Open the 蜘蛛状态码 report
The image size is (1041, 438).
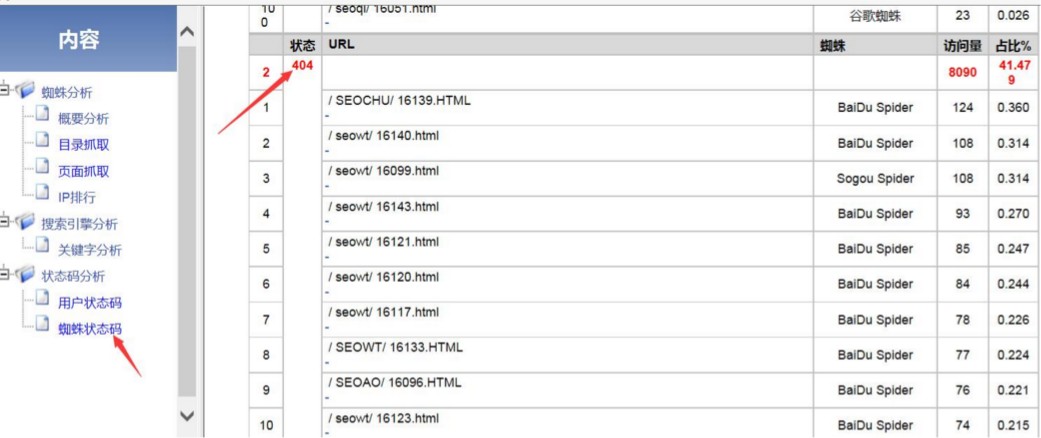pos(90,329)
